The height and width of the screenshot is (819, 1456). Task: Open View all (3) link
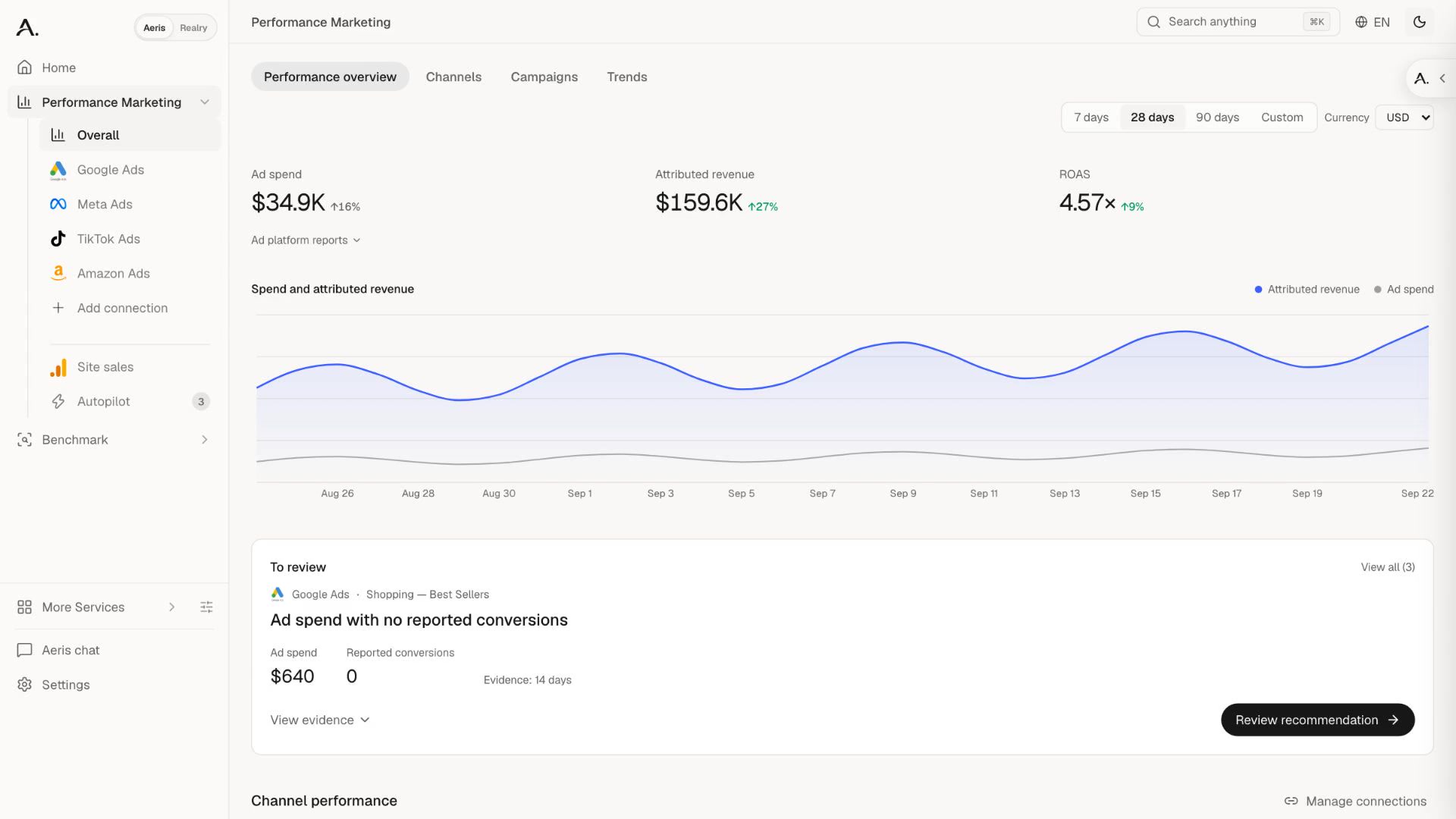tap(1387, 567)
